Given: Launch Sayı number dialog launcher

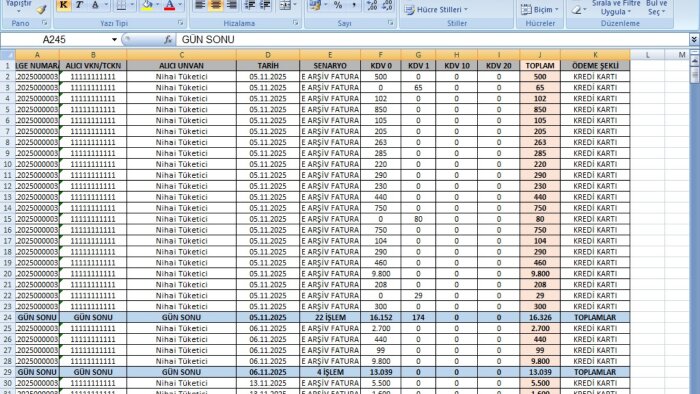Looking at the screenshot, I should [x=391, y=22].
